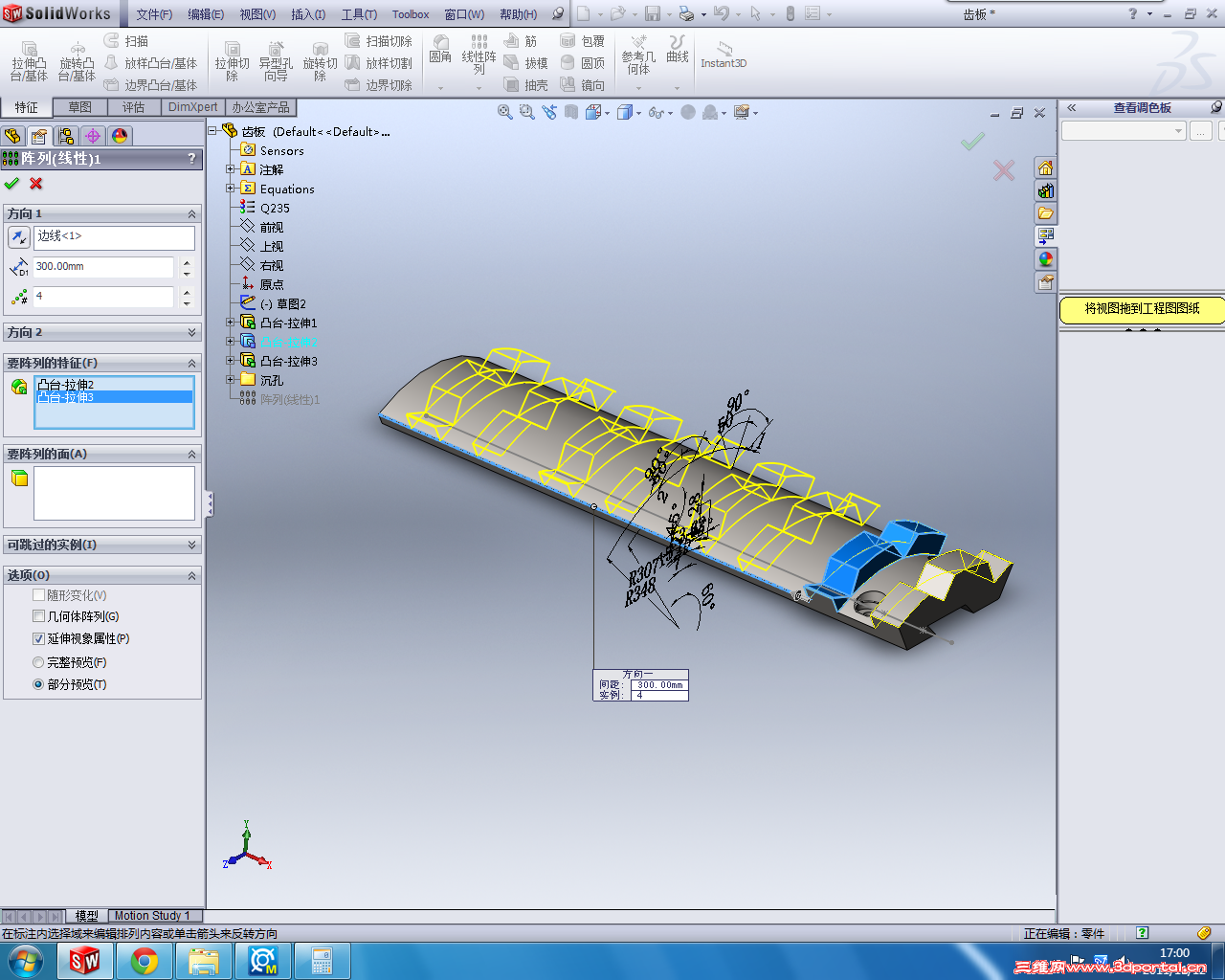Collapse the 要阵列的特征(F) section
This screenshot has width=1225, height=980.
click(x=191, y=363)
